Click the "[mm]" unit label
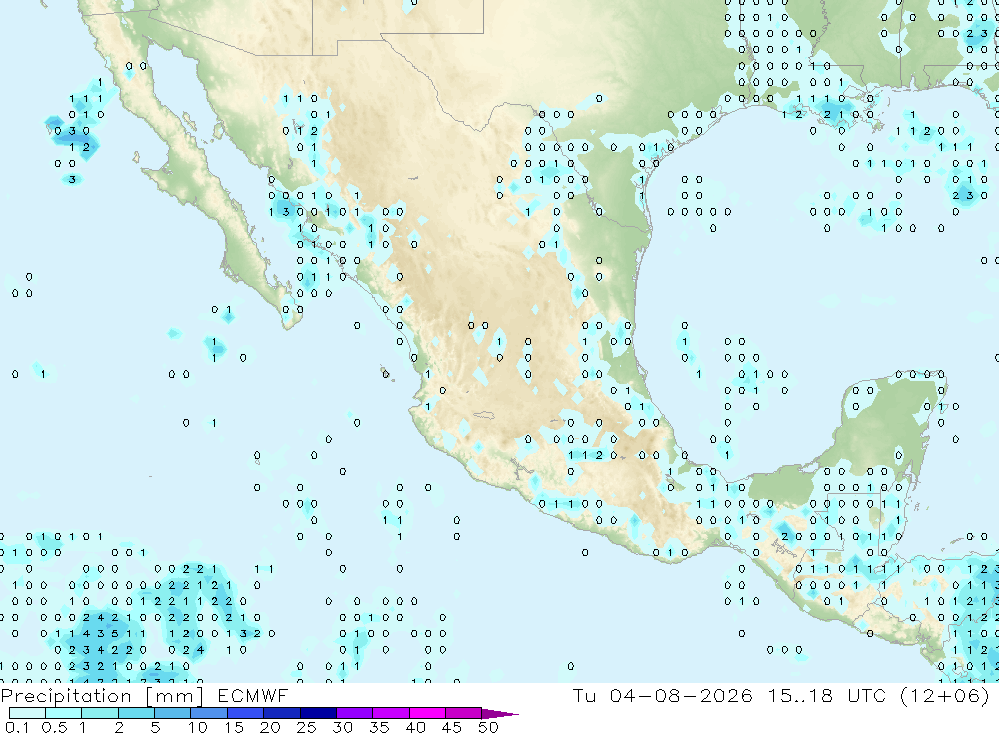Image resolution: width=1000 pixels, height=733 pixels. 175,696
